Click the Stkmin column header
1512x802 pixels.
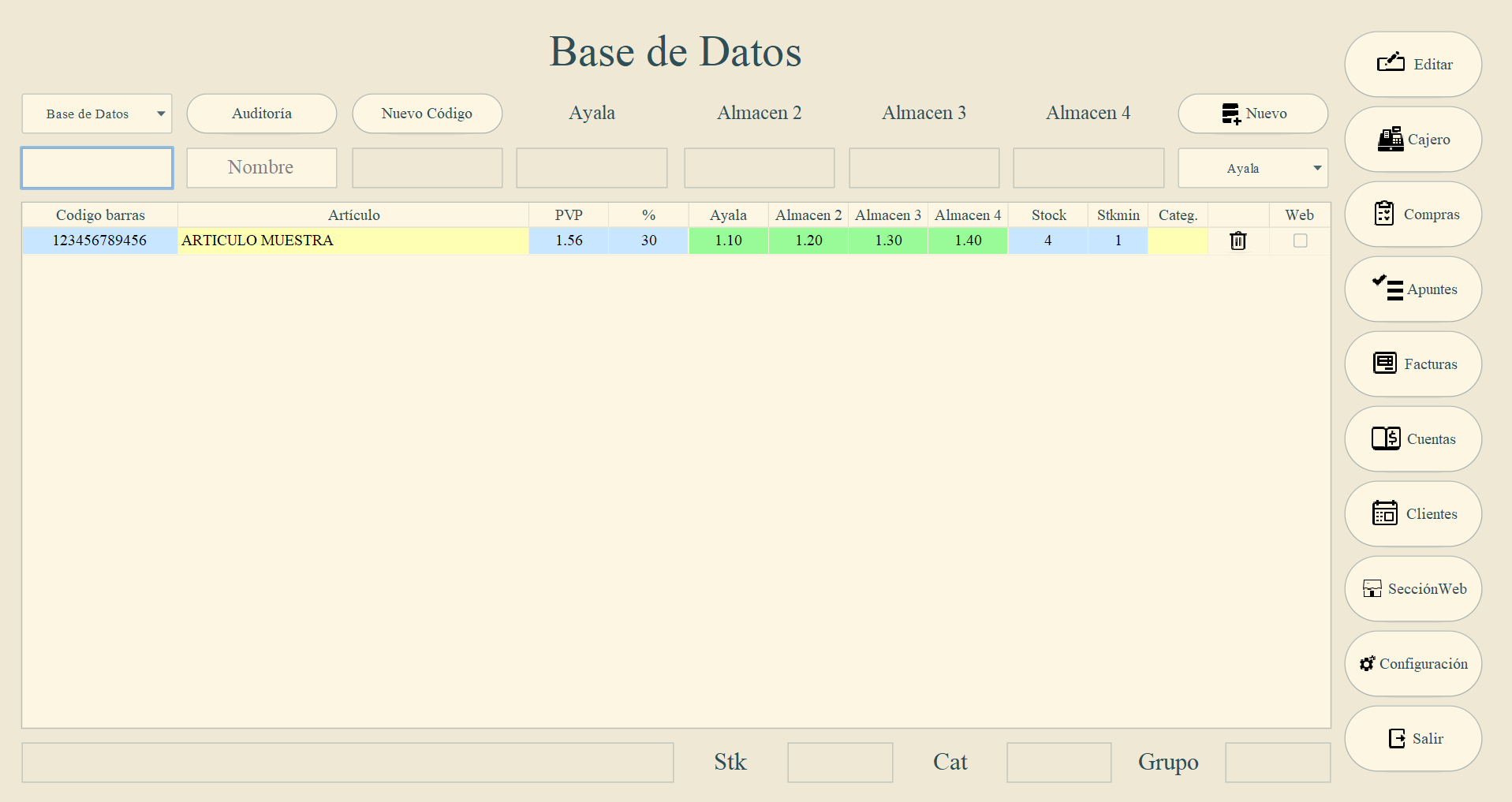pos(1118,215)
